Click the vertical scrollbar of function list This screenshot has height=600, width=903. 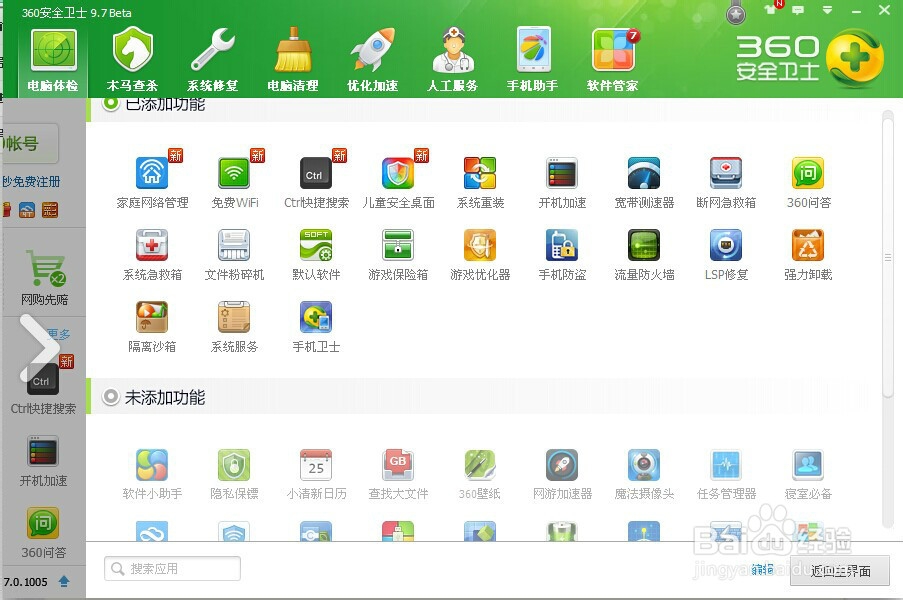coord(888,257)
